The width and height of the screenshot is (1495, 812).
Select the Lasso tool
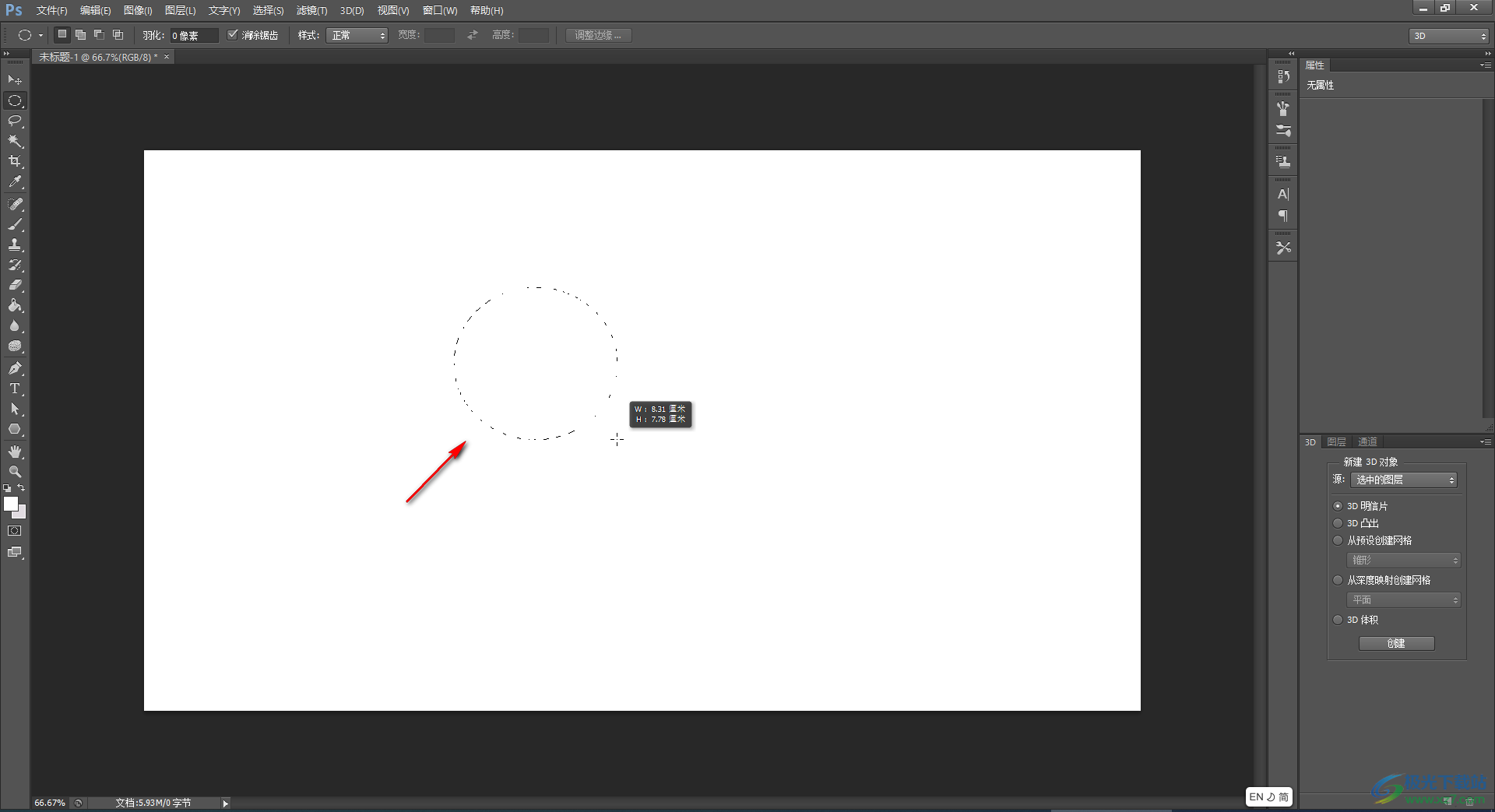15,121
